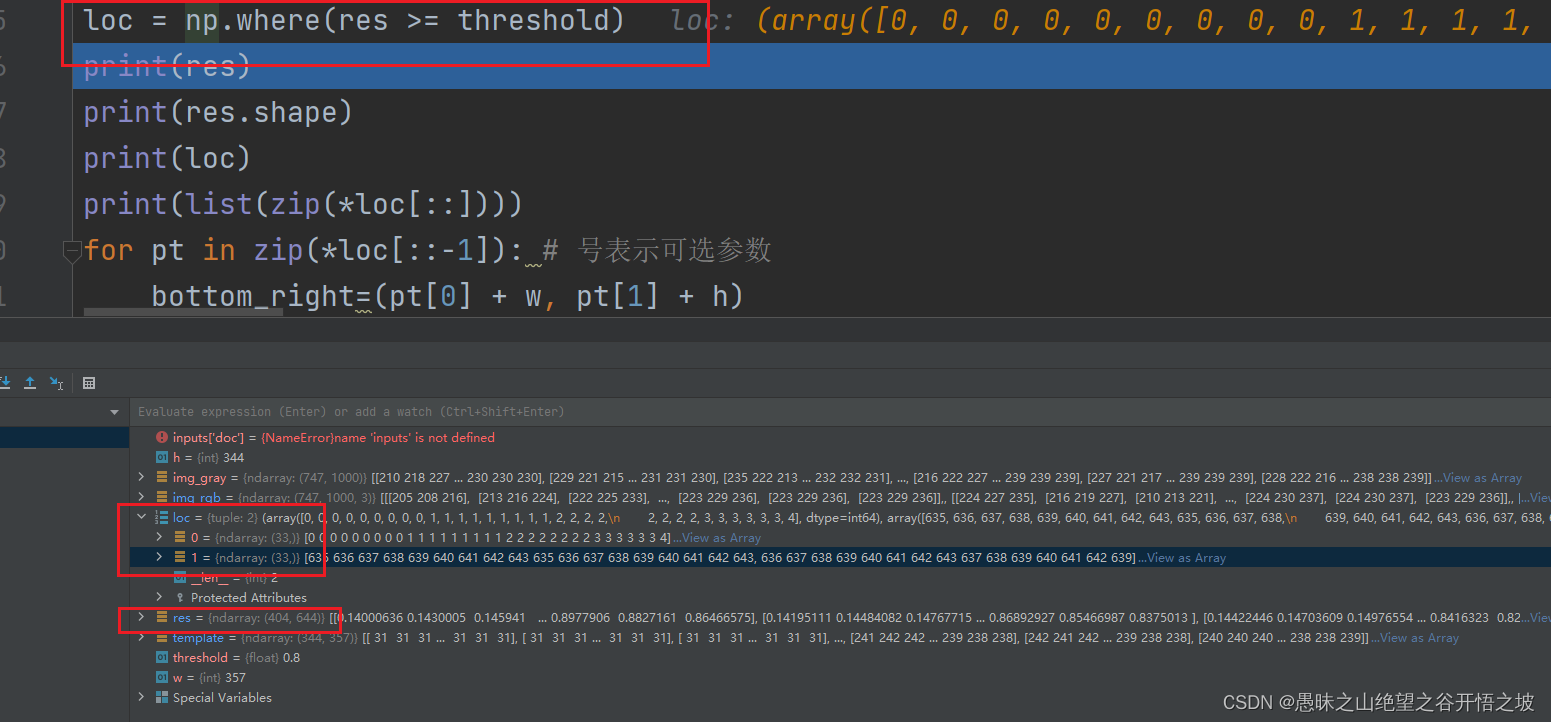The image size is (1551, 722).
Task: Expand element 0 of loc
Action: pos(160,538)
